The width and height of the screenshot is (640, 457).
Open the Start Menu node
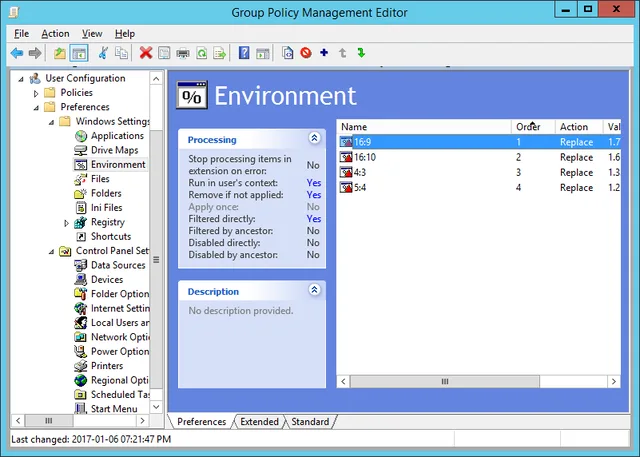tap(114, 408)
